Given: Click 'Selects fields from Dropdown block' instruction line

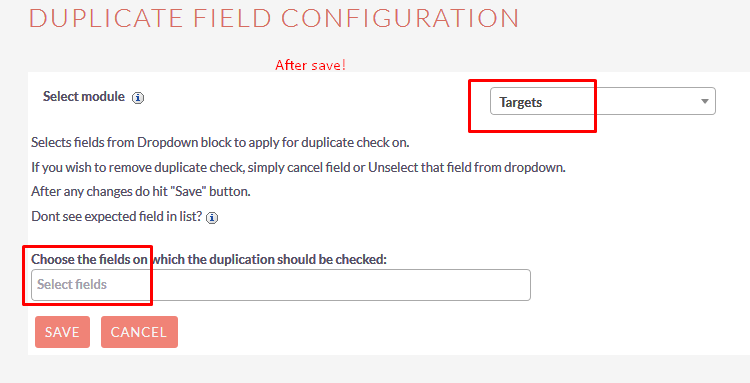Looking at the screenshot, I should coord(220,142).
